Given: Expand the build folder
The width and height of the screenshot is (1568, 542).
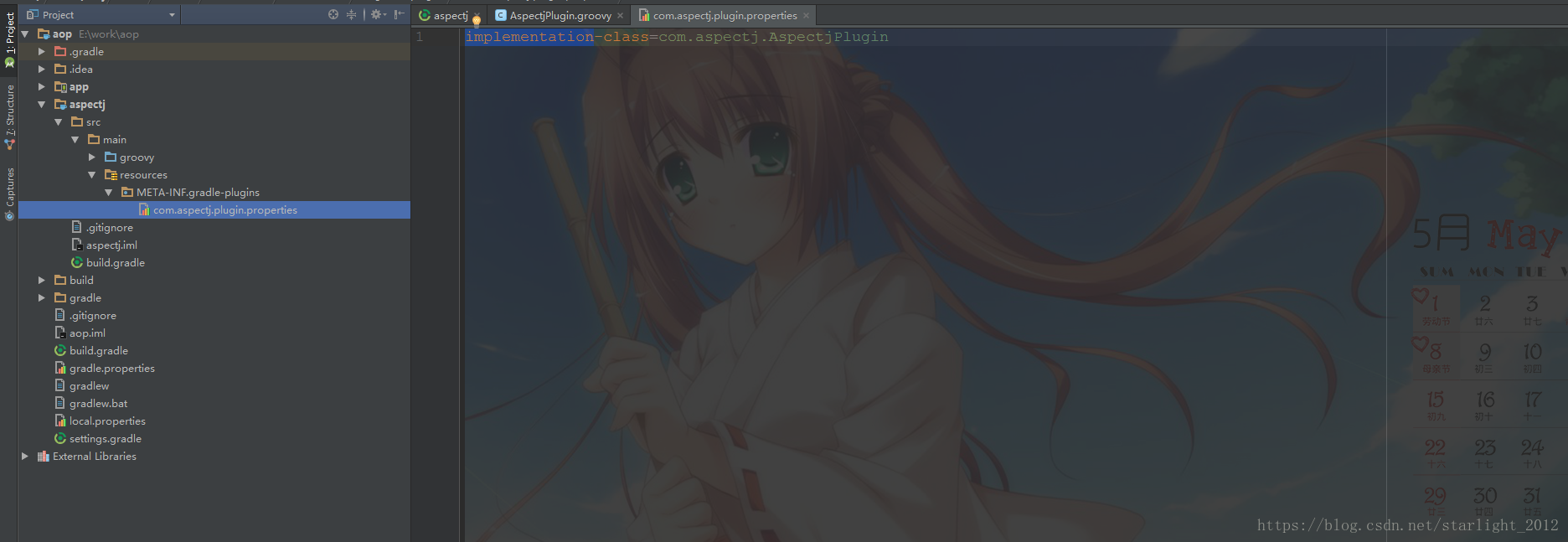Looking at the screenshot, I should tap(42, 281).
